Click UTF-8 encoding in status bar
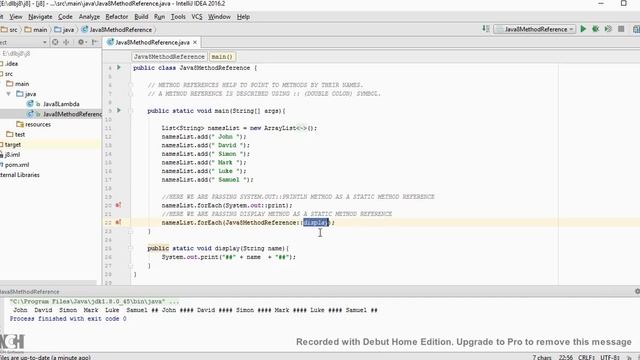Image resolution: width=640 pixels, height=360 pixels. (610, 357)
